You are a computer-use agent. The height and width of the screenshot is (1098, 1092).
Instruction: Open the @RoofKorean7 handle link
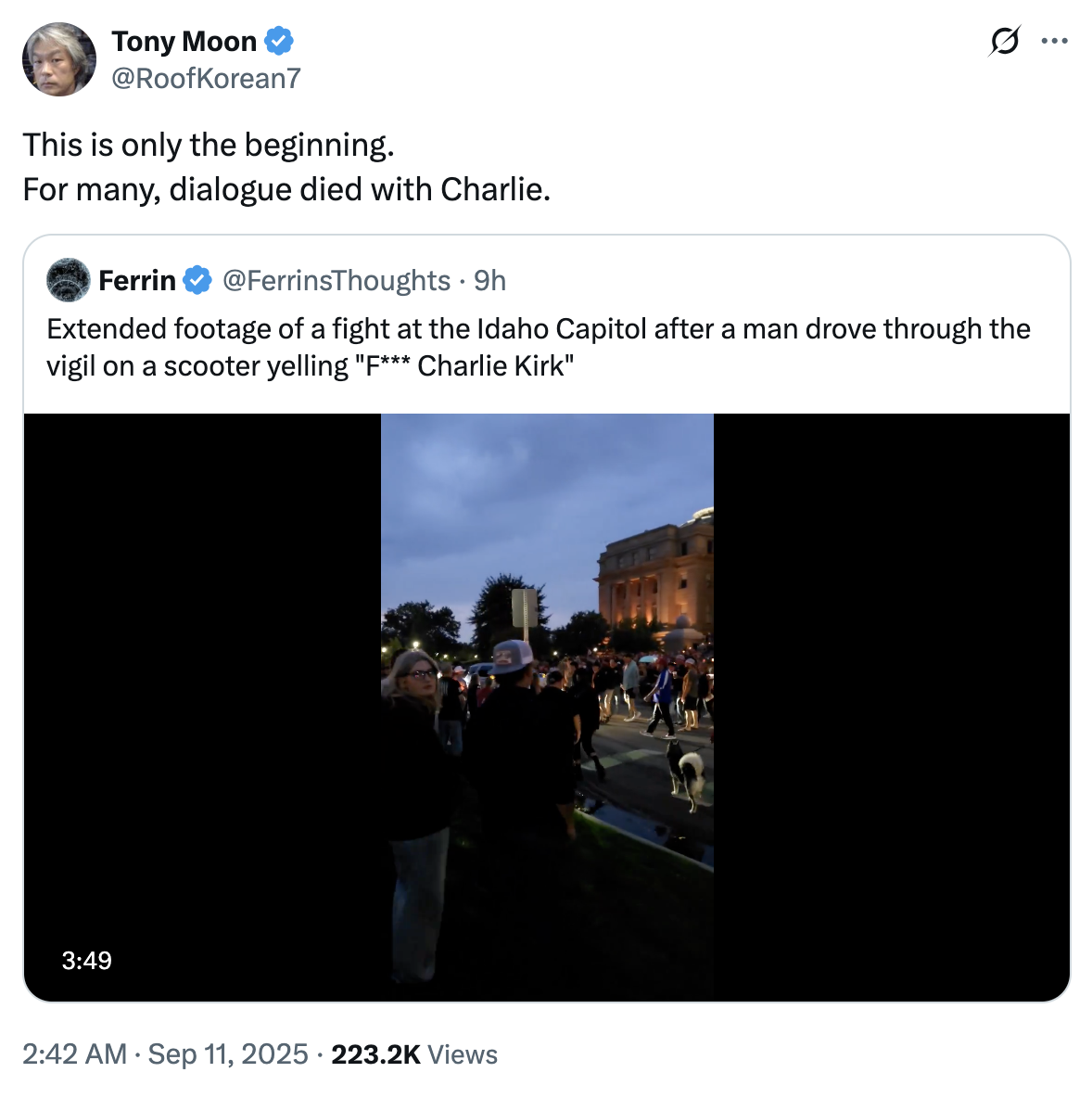tap(206, 79)
